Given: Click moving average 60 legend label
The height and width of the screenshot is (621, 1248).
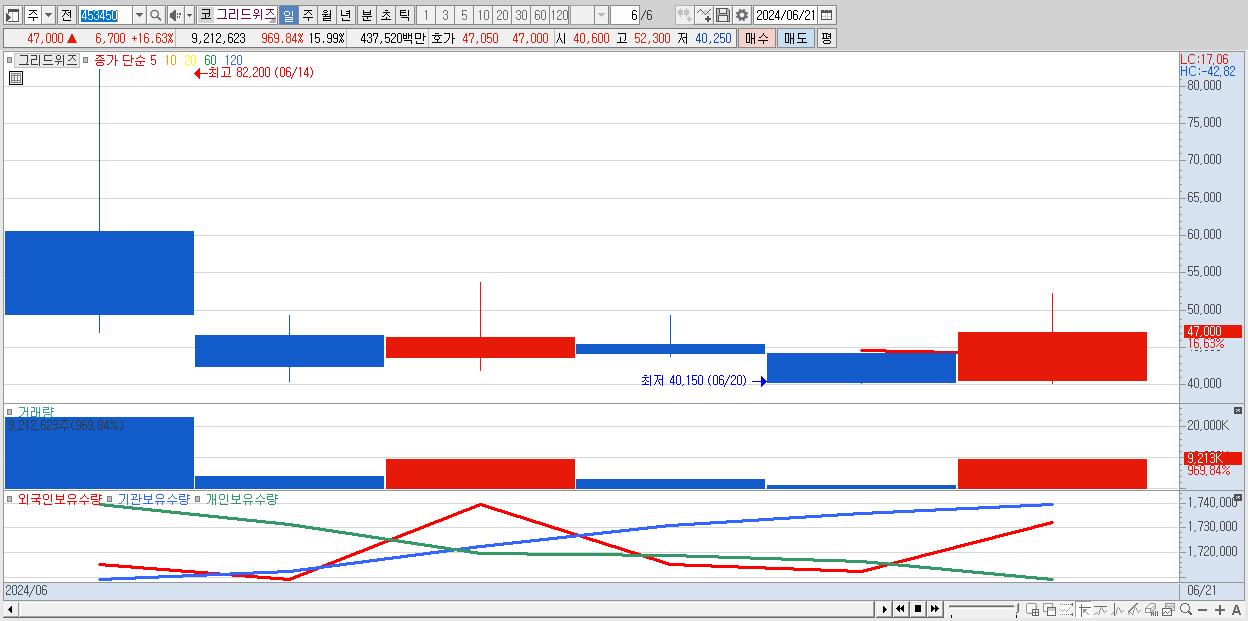Looking at the screenshot, I should 210,60.
